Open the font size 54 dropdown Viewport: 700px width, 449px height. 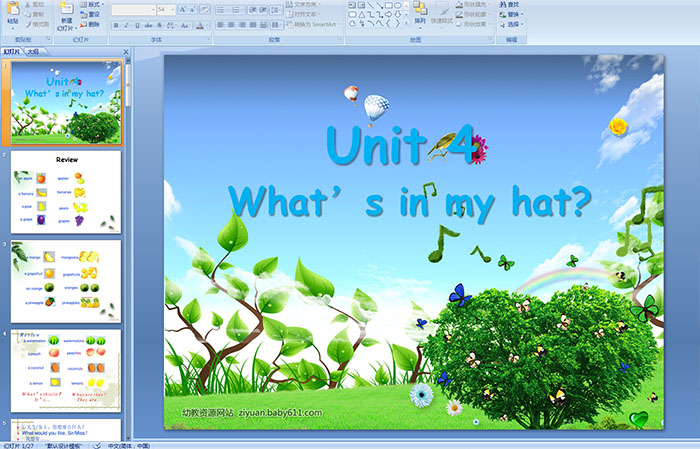click(173, 10)
